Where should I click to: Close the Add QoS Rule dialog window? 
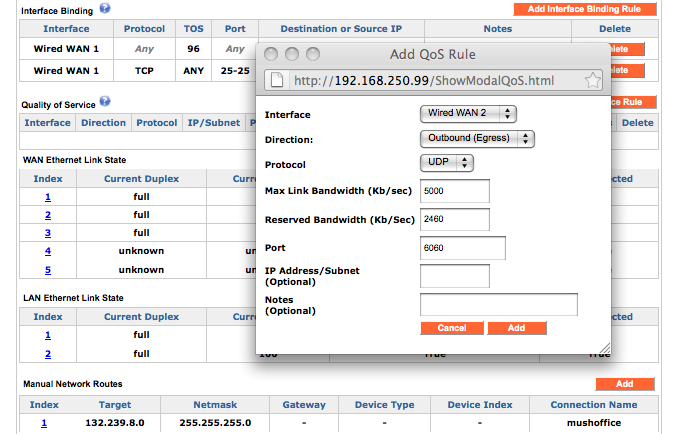271,54
